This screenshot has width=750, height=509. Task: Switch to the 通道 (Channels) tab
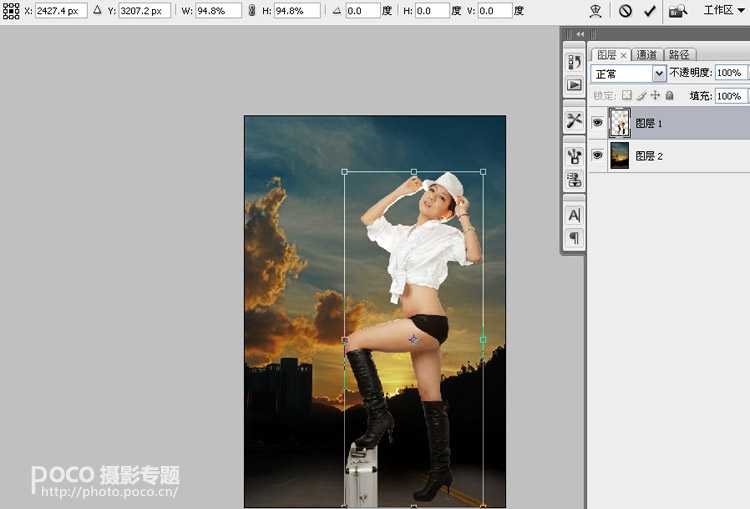tap(647, 55)
